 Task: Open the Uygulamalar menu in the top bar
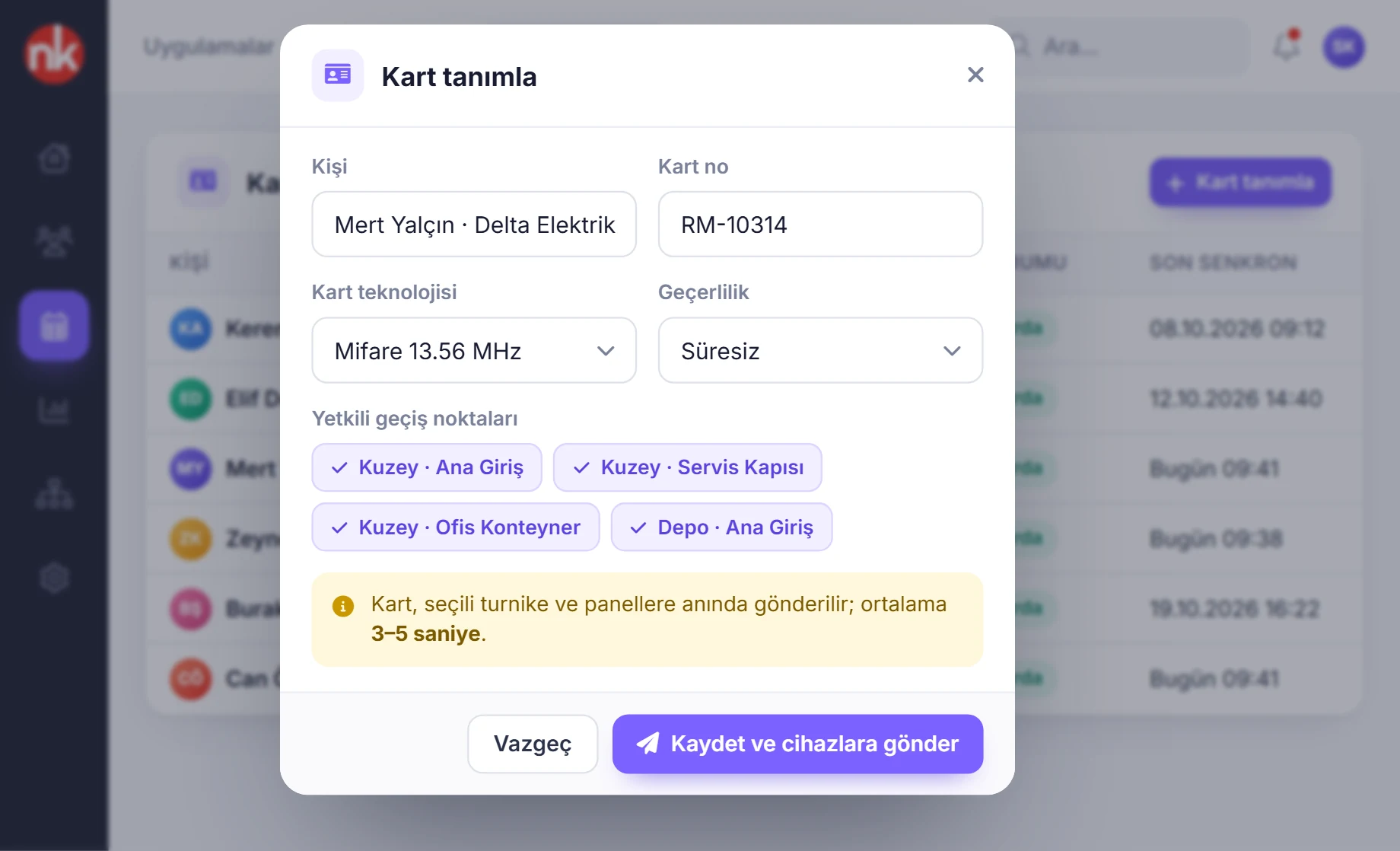click(x=208, y=46)
